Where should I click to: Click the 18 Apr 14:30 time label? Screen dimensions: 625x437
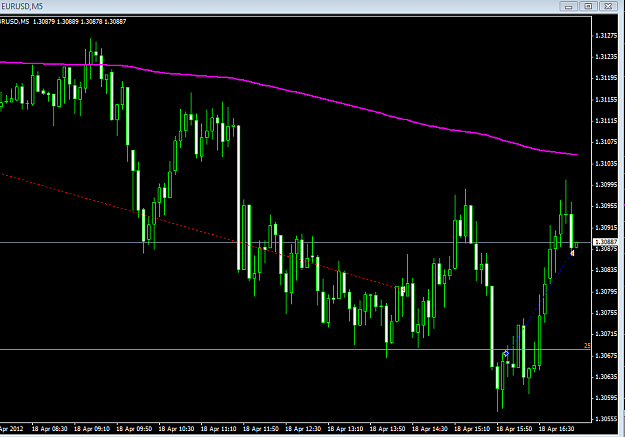click(430, 429)
